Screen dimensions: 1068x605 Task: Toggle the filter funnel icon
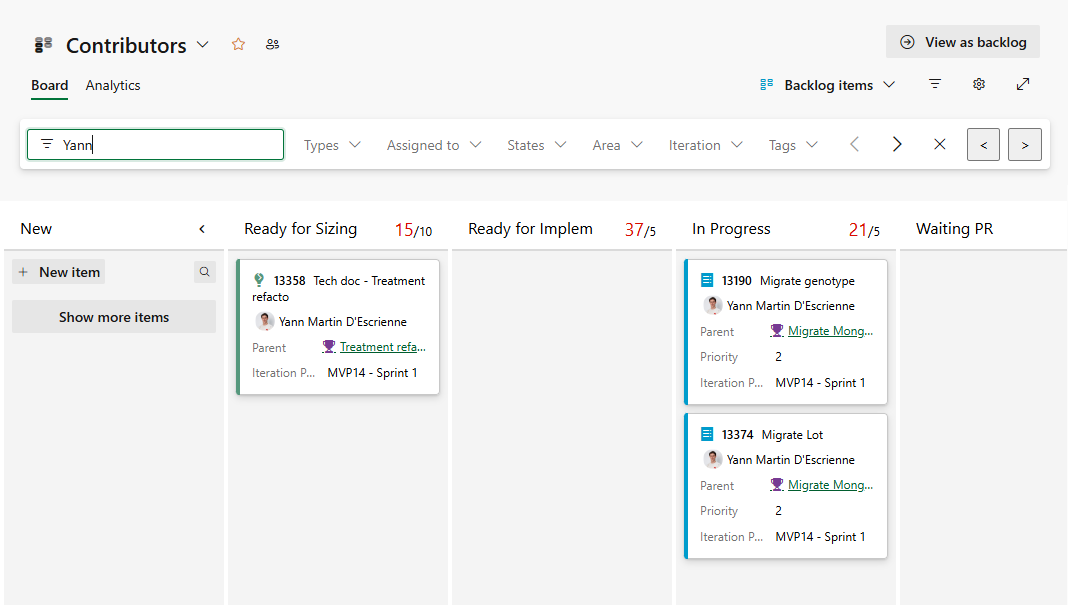click(935, 85)
